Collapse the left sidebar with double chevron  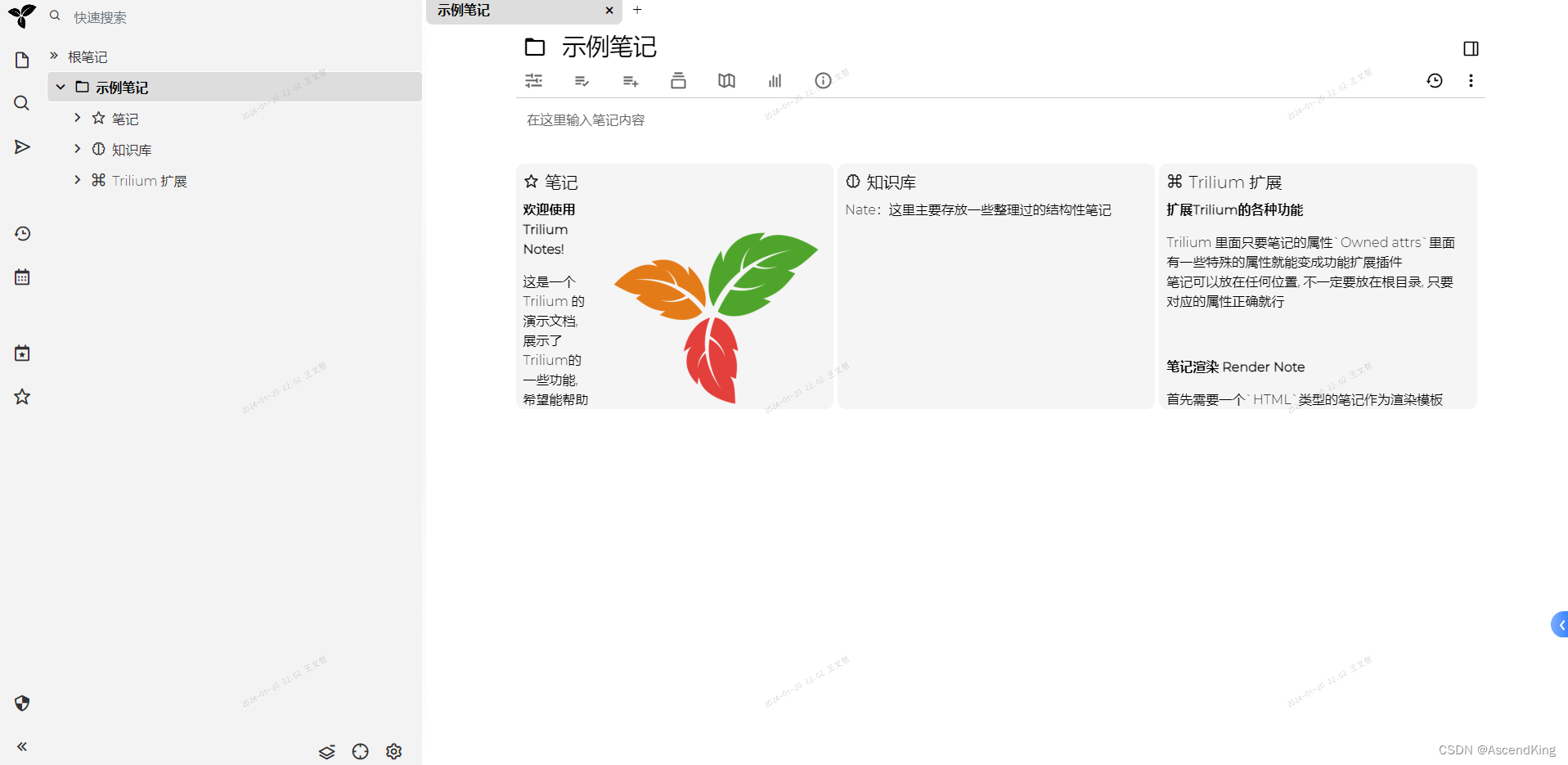22,746
